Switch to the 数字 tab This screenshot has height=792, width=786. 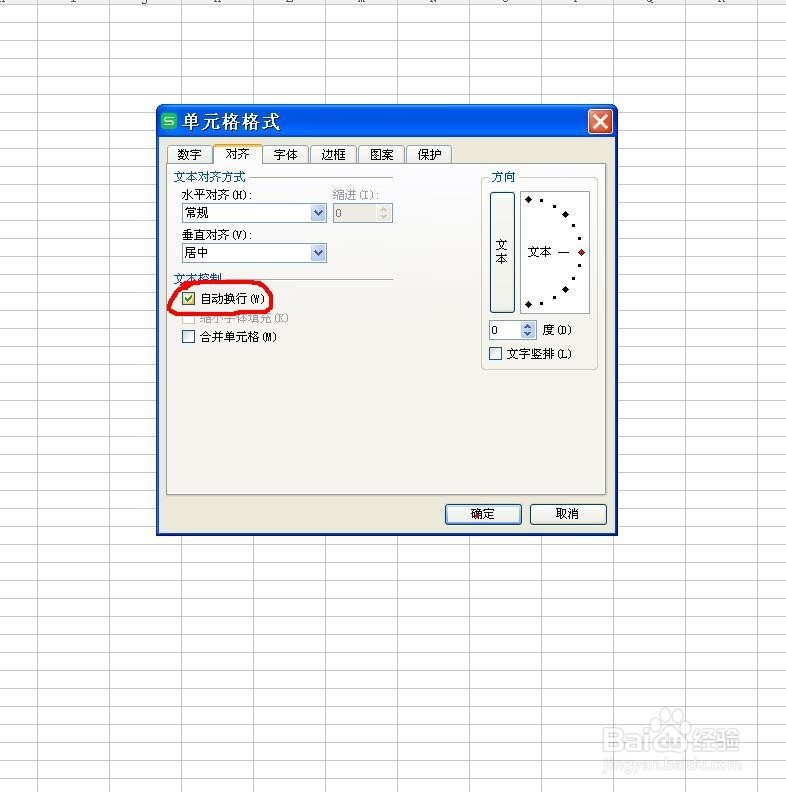click(189, 155)
